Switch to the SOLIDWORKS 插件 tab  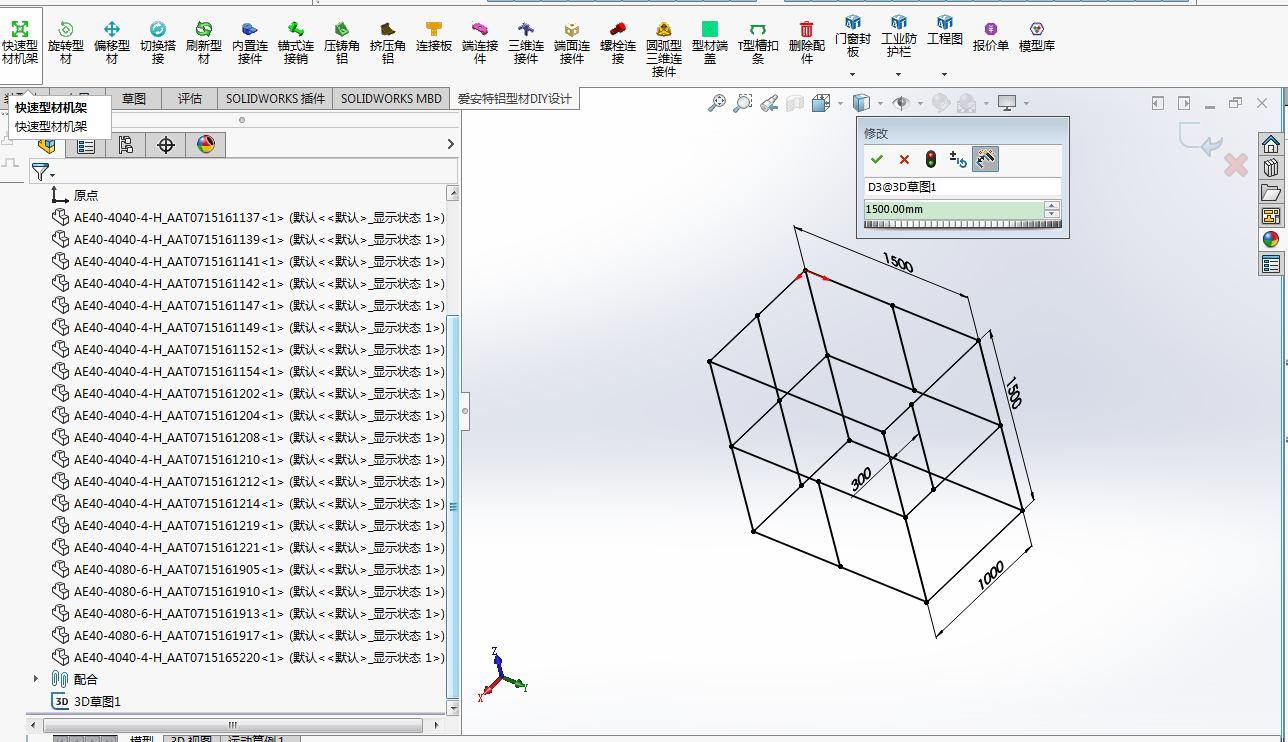[x=275, y=98]
